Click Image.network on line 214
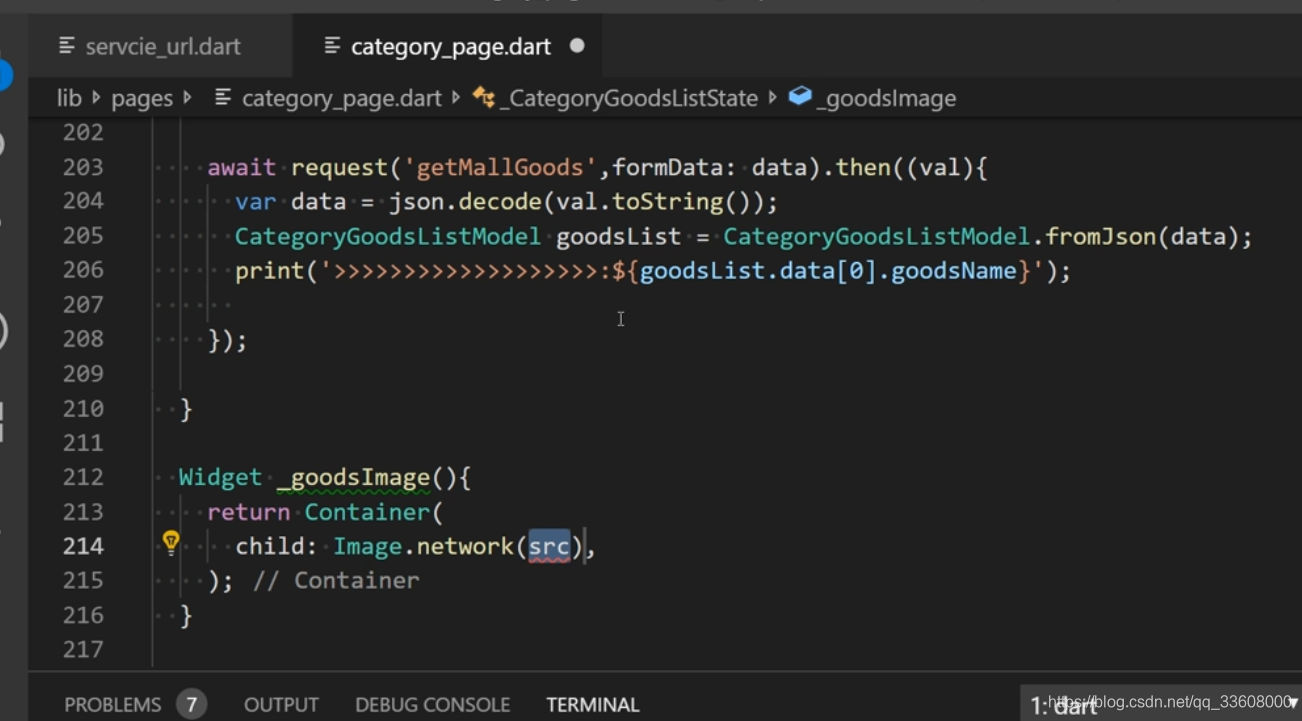 423,546
